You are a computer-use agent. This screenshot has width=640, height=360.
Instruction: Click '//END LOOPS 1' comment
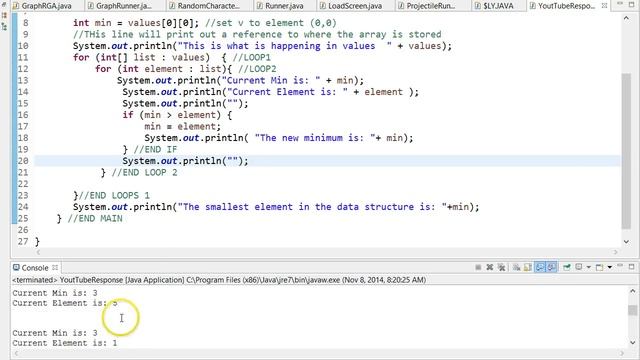114,195
